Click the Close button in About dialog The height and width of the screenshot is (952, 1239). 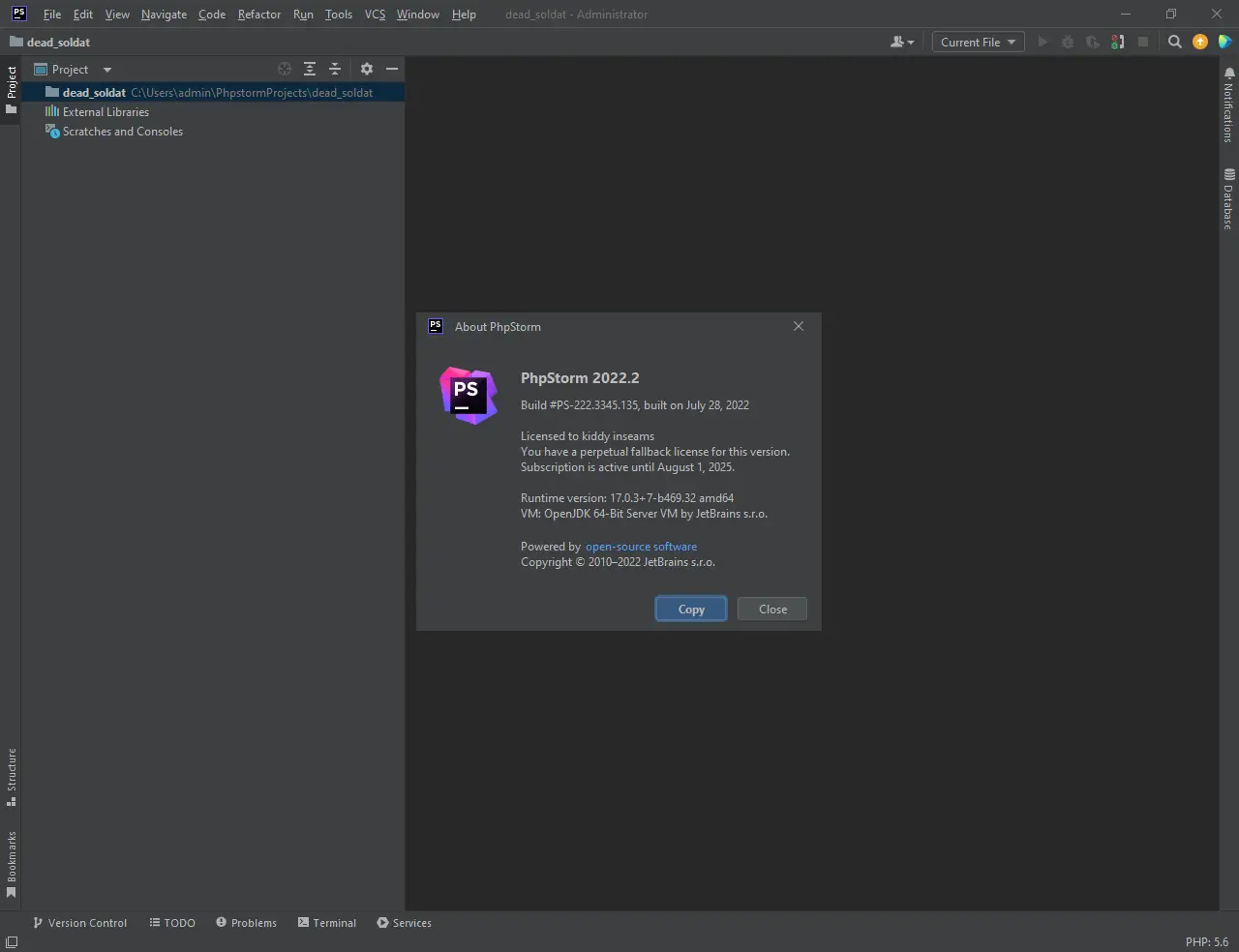tap(772, 609)
